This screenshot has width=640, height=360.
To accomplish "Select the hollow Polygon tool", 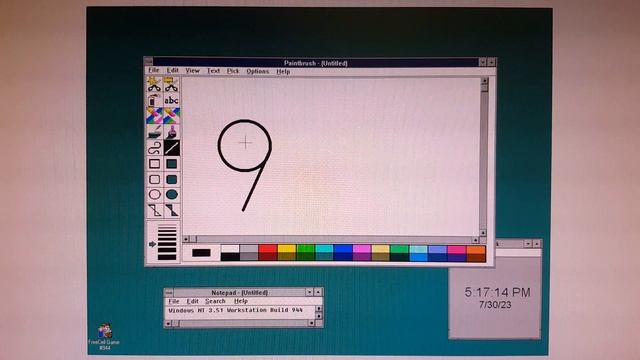I will [154, 210].
